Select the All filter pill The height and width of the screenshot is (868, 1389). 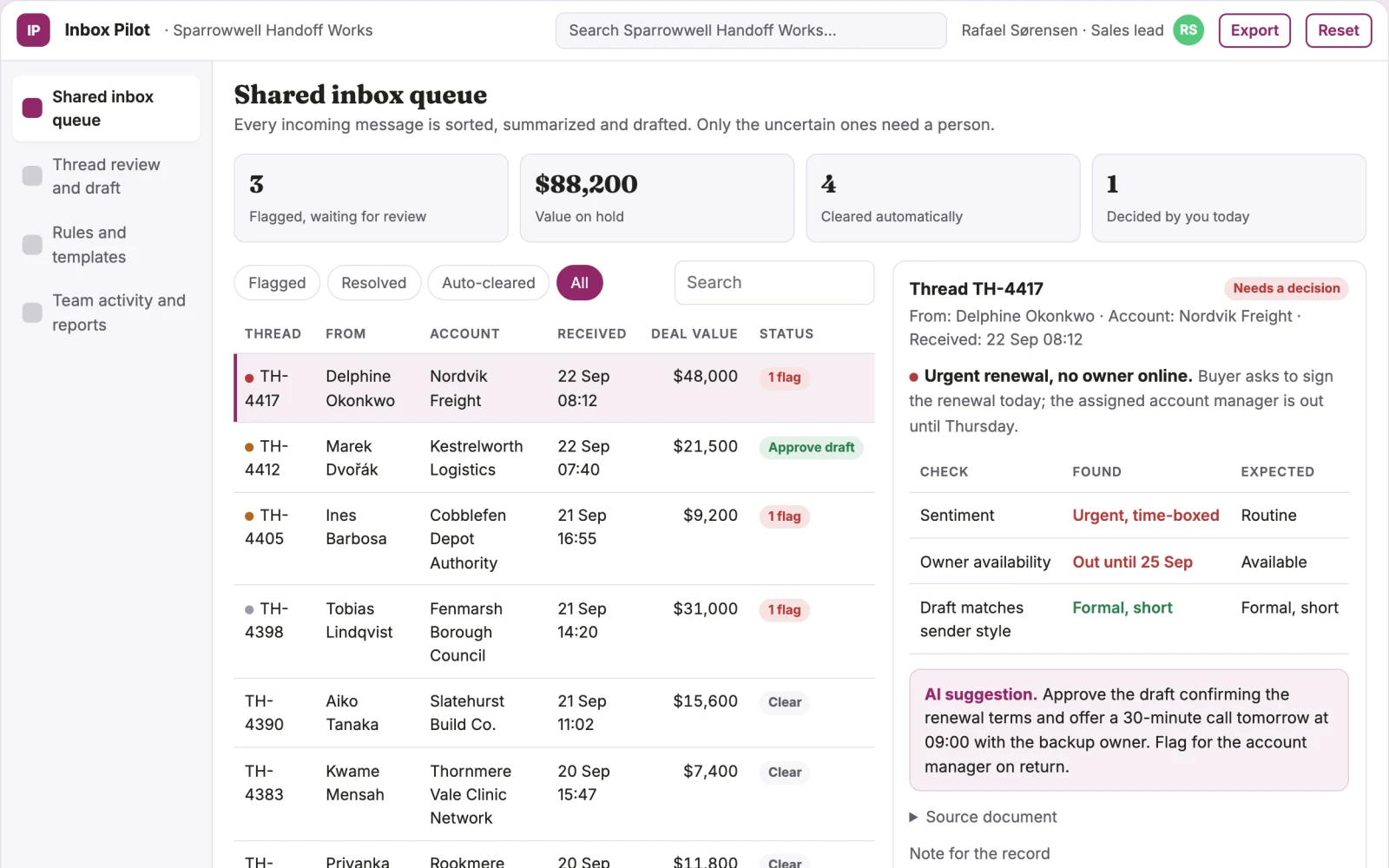(579, 283)
